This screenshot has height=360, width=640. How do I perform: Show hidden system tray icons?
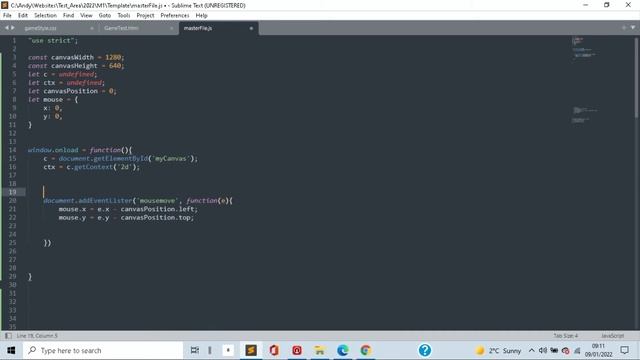point(531,350)
